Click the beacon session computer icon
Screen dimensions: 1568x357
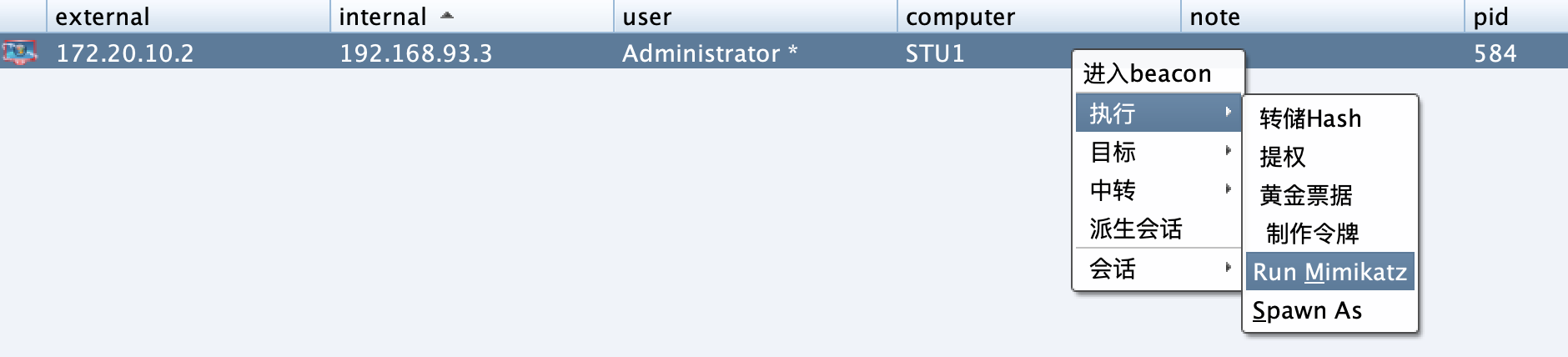19,53
